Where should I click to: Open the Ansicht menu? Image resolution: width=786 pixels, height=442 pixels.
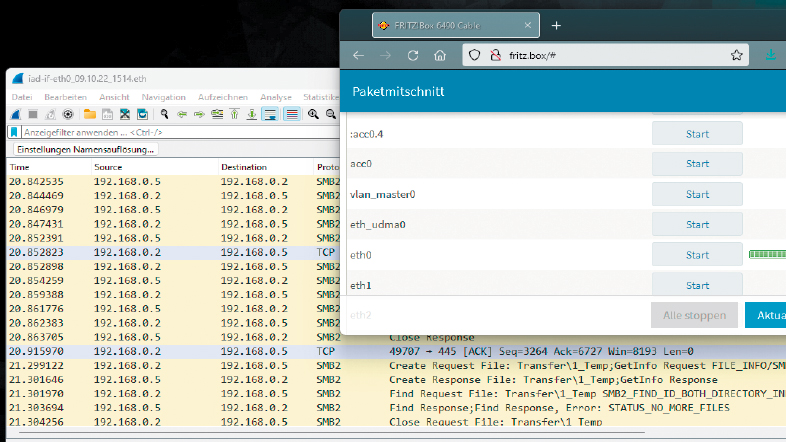tap(114, 97)
